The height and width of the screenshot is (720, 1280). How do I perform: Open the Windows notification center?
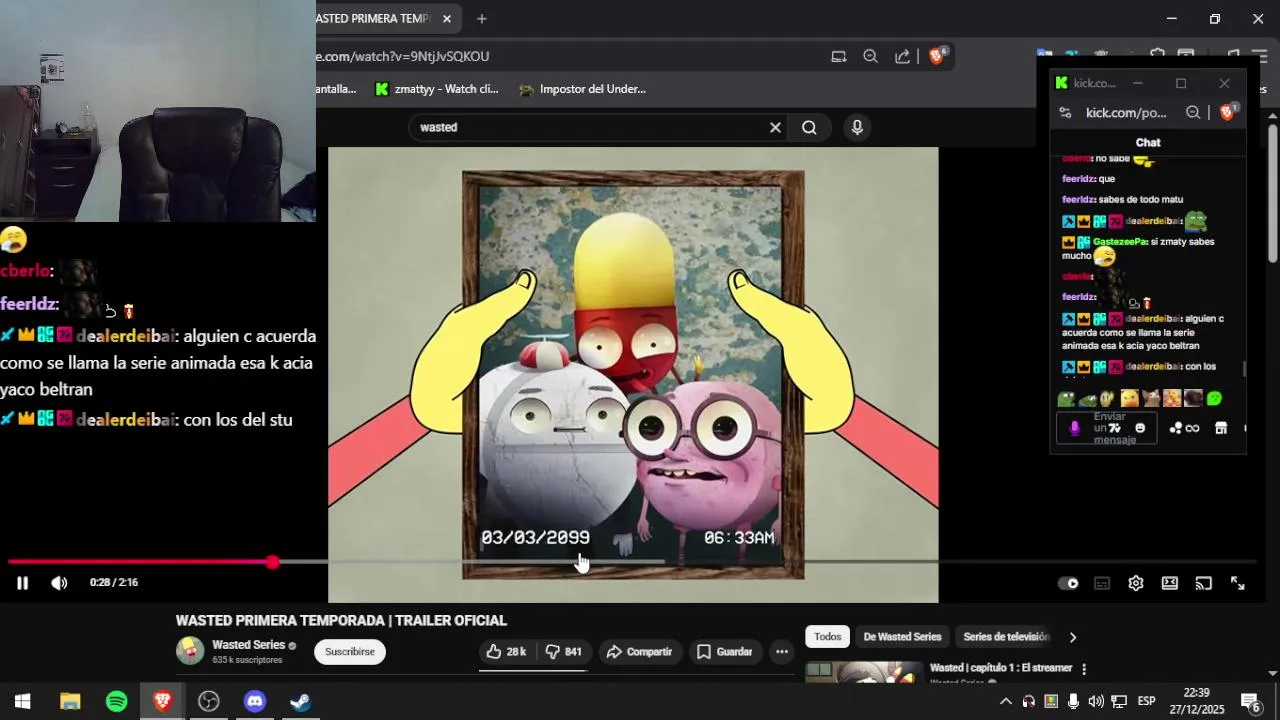coord(1250,701)
